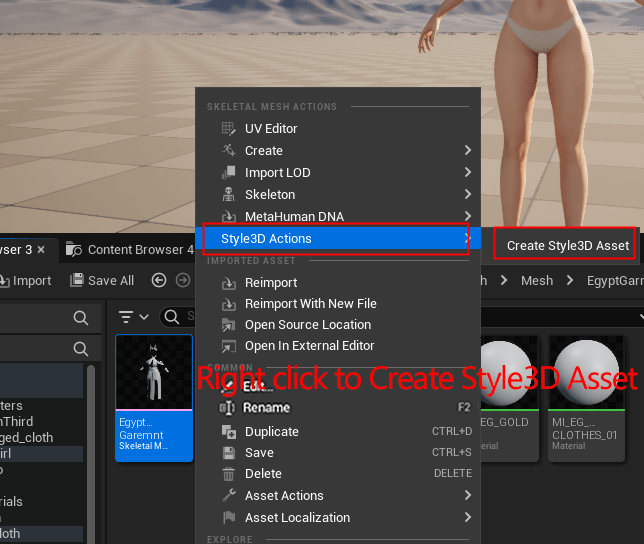Screen dimensions: 644x544
Task: Click the Import button in toolbar
Action: click(x=25, y=281)
